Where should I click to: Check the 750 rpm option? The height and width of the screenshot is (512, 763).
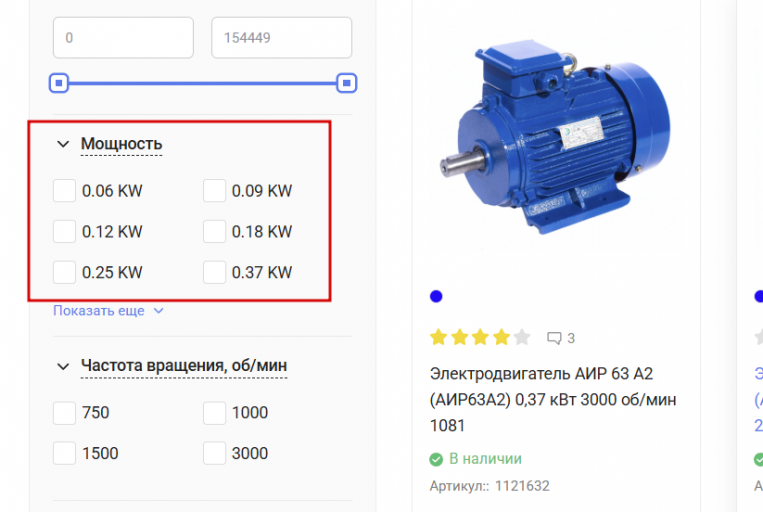[x=64, y=413]
